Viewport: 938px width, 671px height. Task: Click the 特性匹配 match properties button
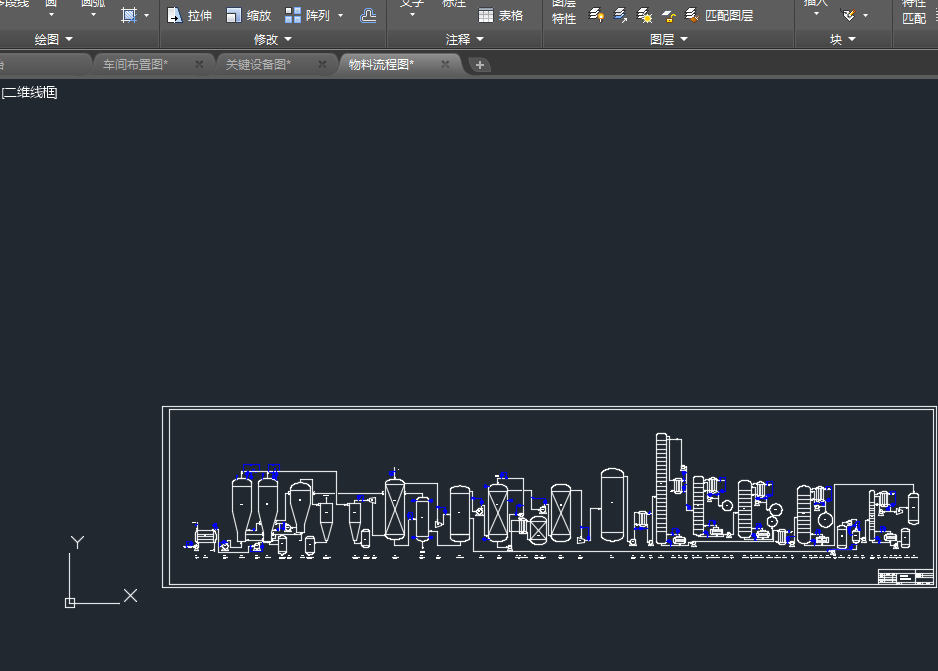pyautogui.click(x=913, y=12)
